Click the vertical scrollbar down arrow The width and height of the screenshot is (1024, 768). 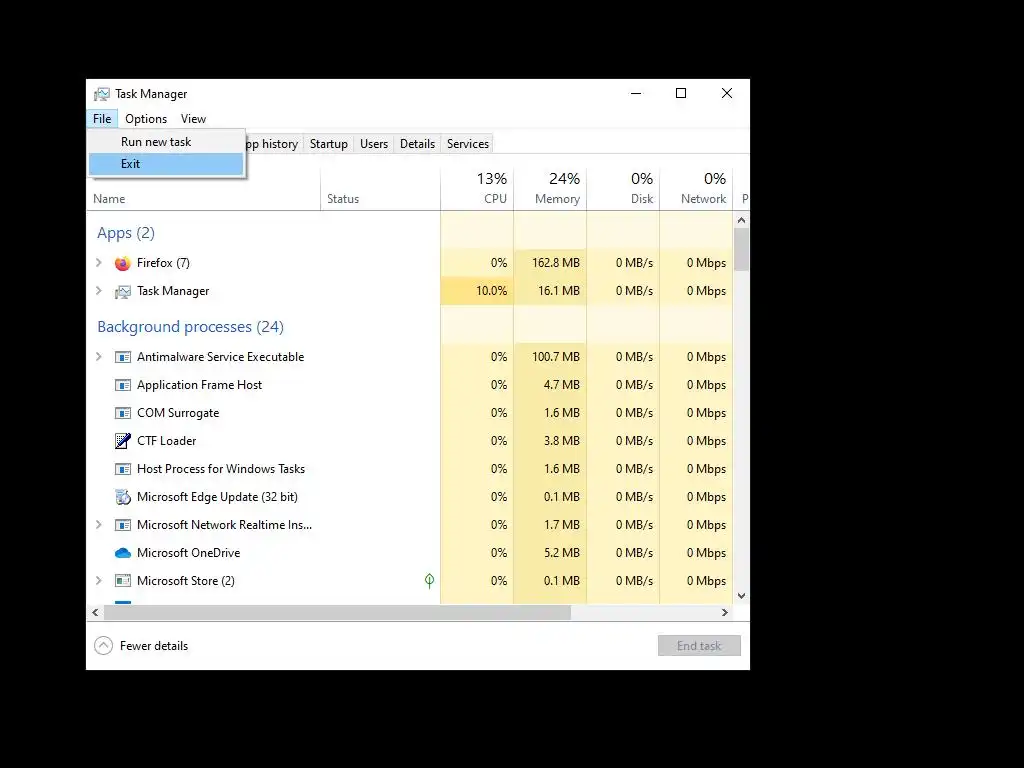[x=741, y=596]
